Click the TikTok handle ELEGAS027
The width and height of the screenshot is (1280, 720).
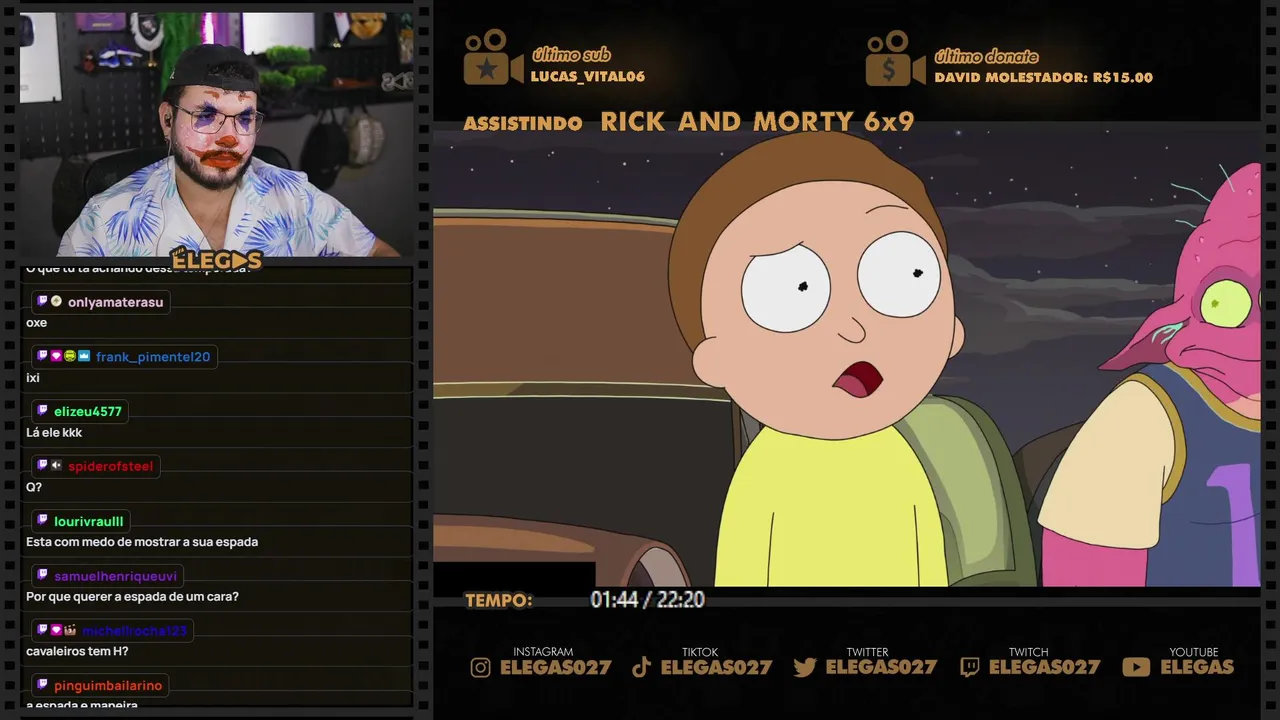(717, 667)
